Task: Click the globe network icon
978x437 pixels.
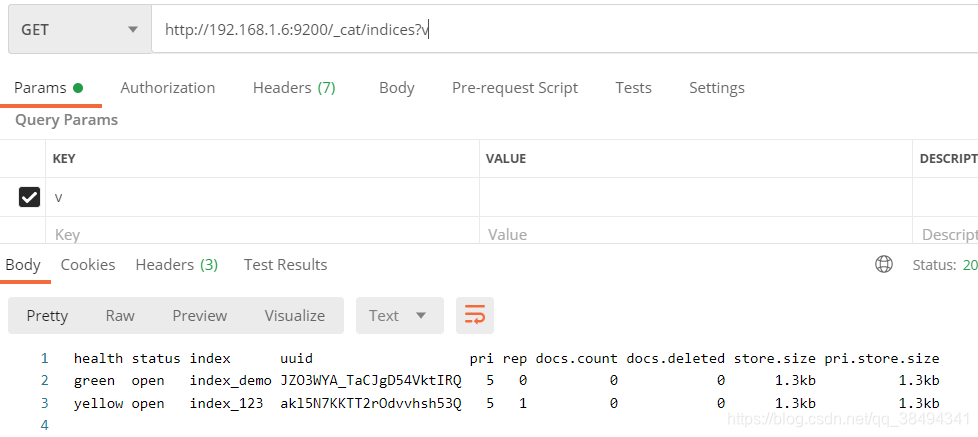Action: point(884,265)
